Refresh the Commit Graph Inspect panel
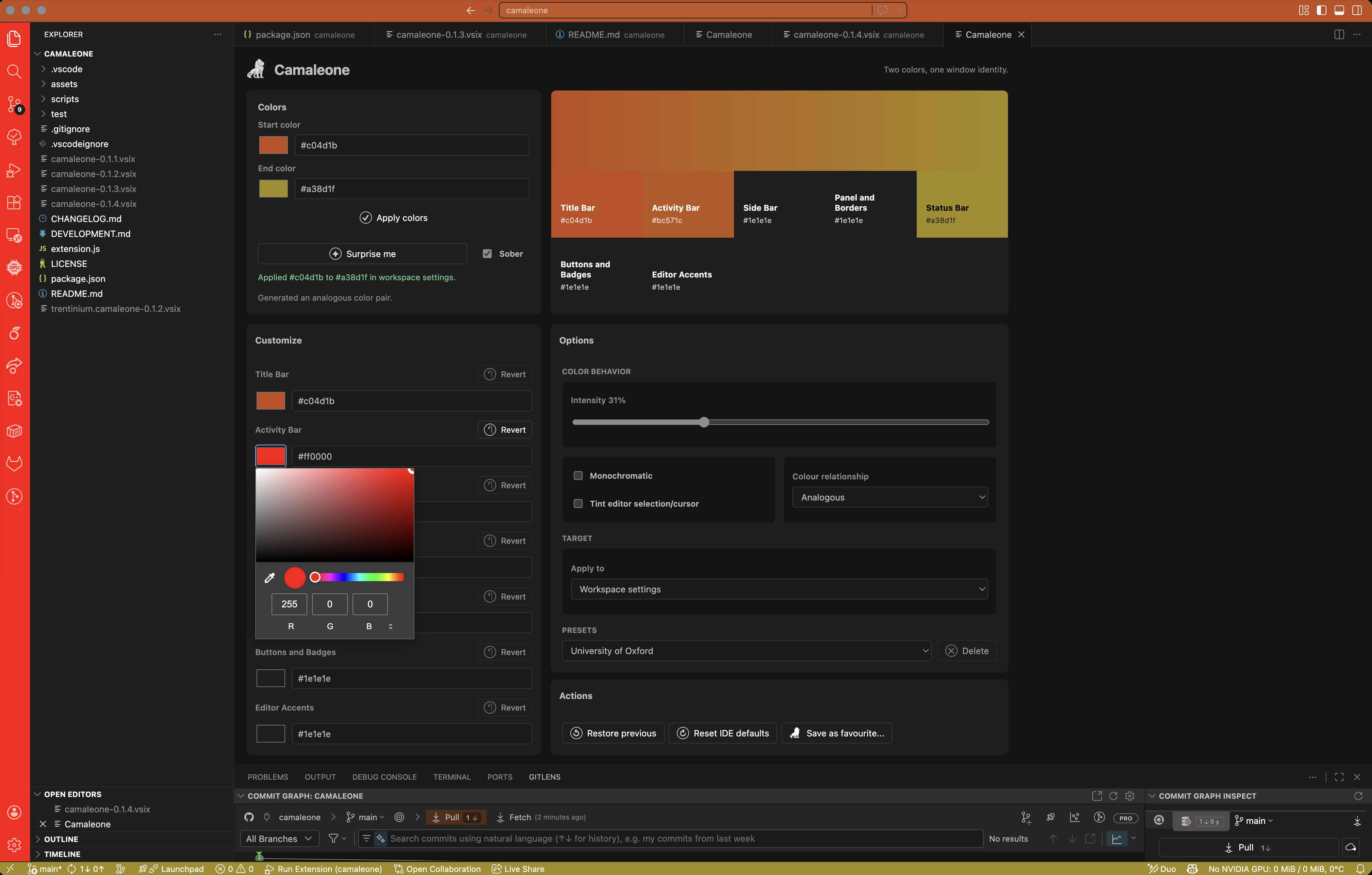This screenshot has width=1372, height=875. click(1358, 796)
